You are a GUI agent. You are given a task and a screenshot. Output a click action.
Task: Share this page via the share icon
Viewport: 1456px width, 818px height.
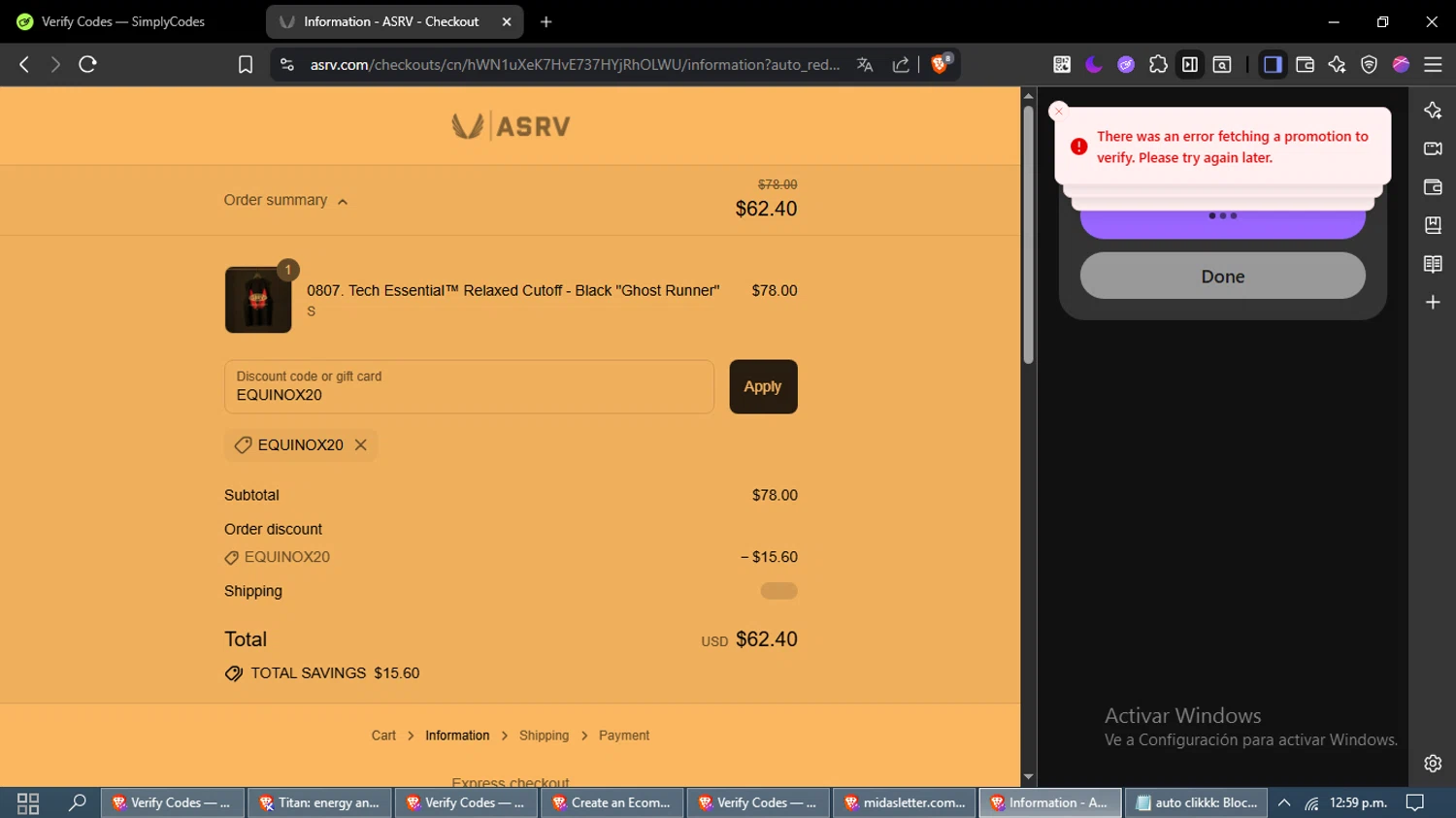coord(901,64)
